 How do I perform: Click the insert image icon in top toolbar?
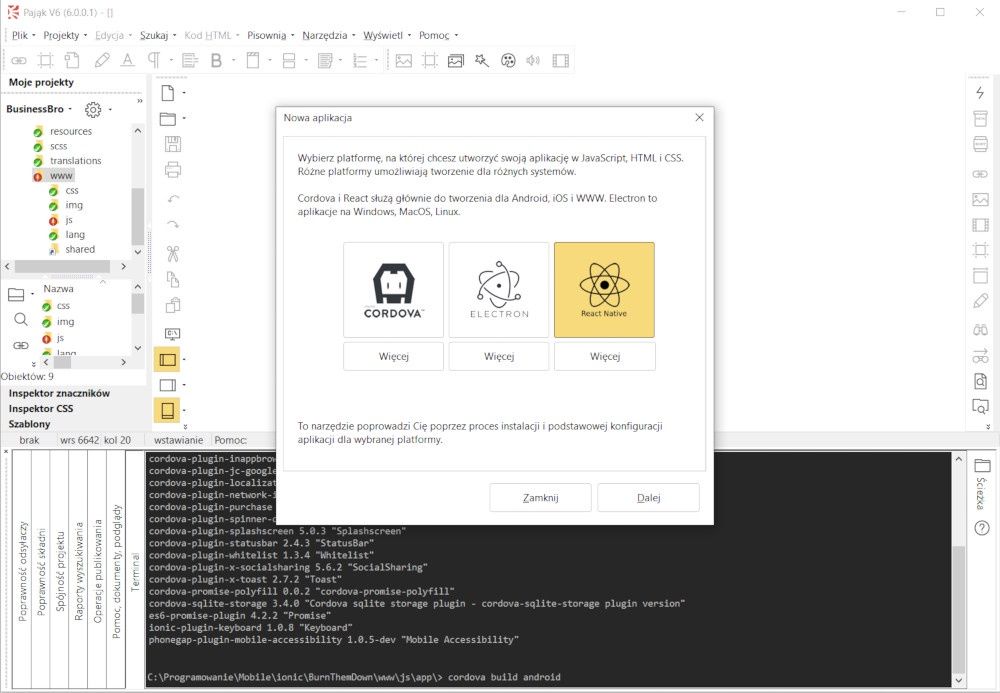(404, 61)
